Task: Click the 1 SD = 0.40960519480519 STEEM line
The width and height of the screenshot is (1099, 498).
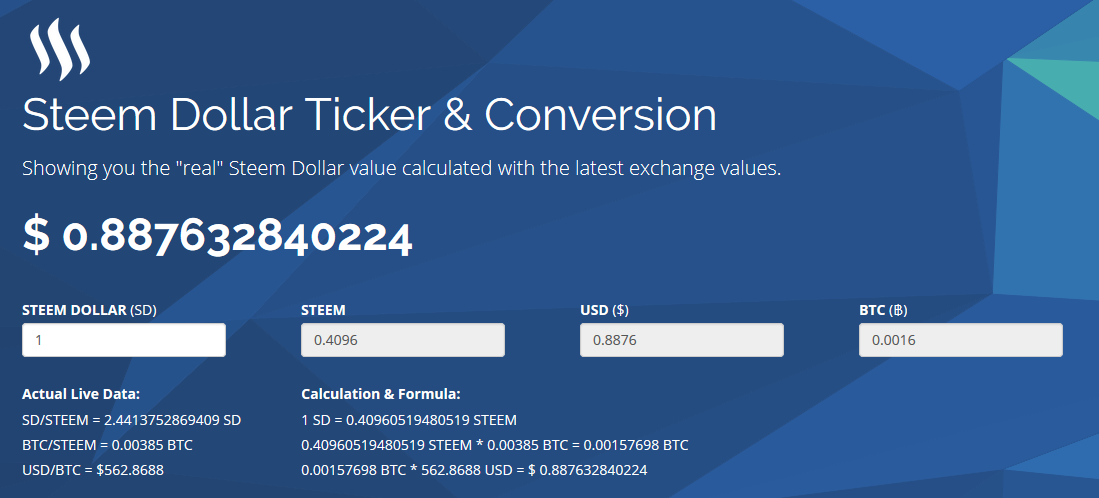Action: point(409,420)
